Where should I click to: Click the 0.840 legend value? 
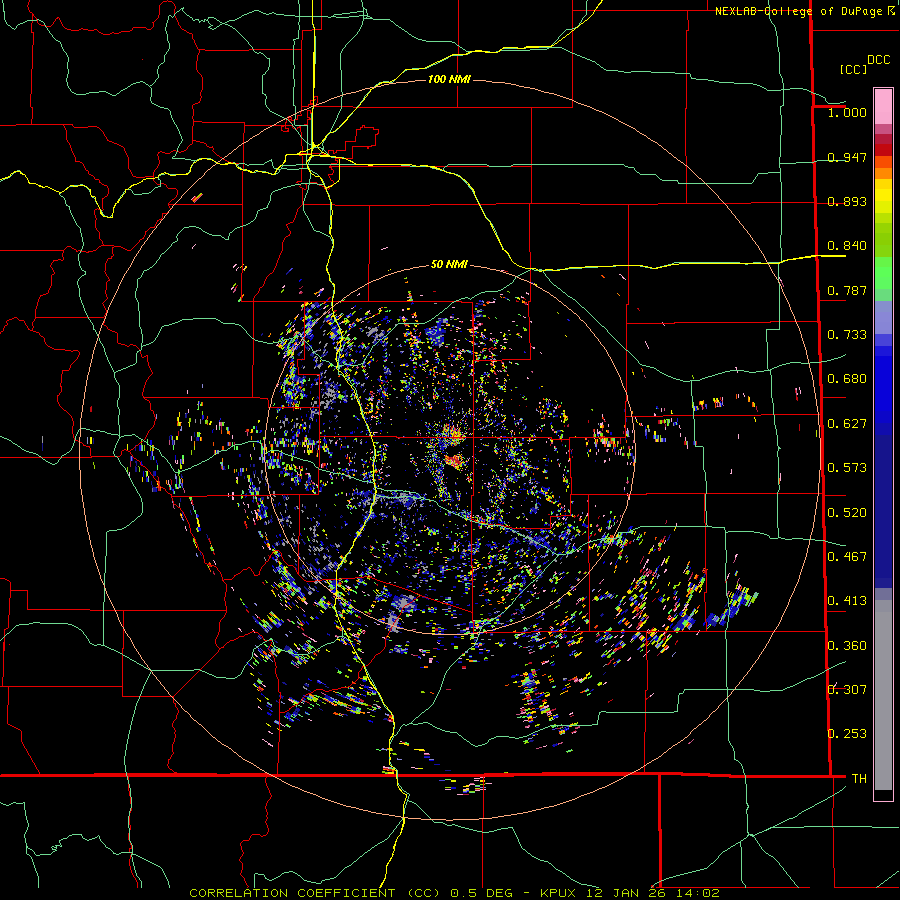tap(847, 246)
